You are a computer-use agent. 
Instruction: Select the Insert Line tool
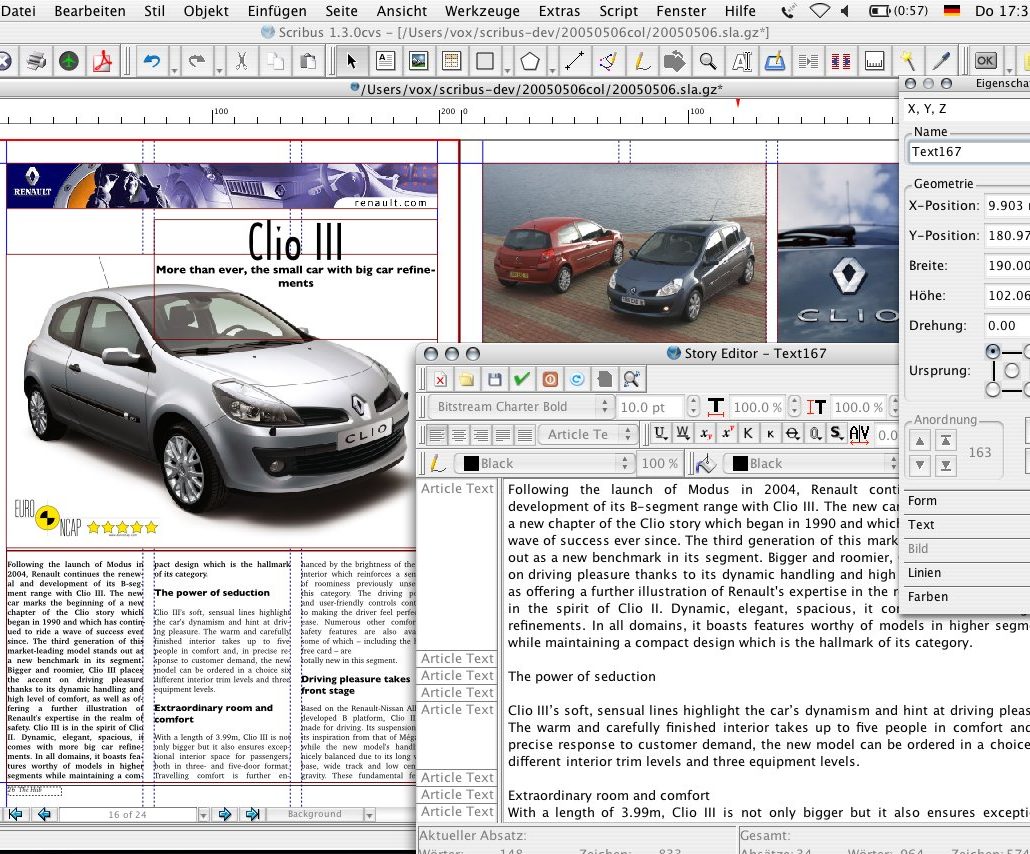pos(574,61)
